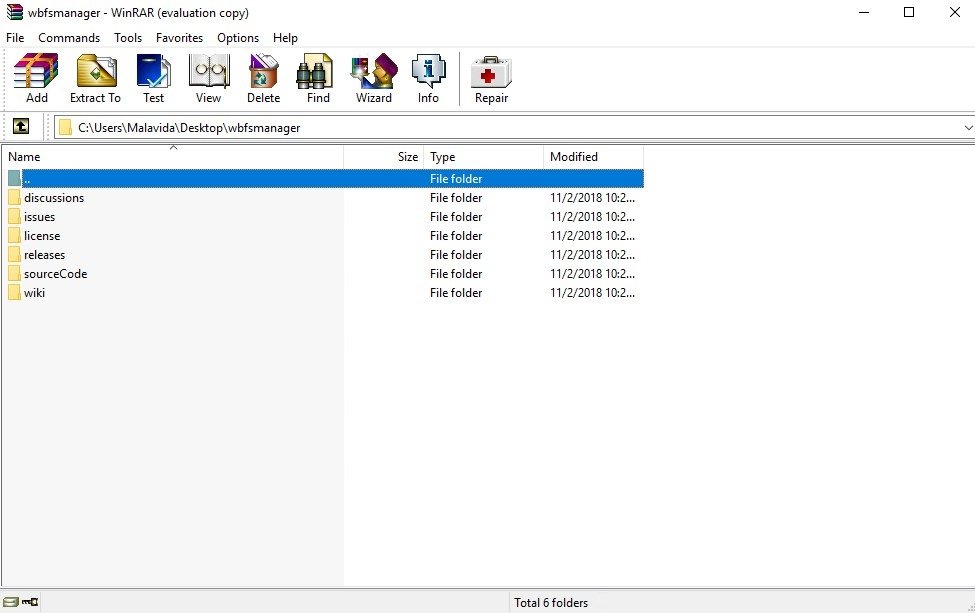Open the Find binoculars tool
The height and width of the screenshot is (613, 975).
click(315, 70)
